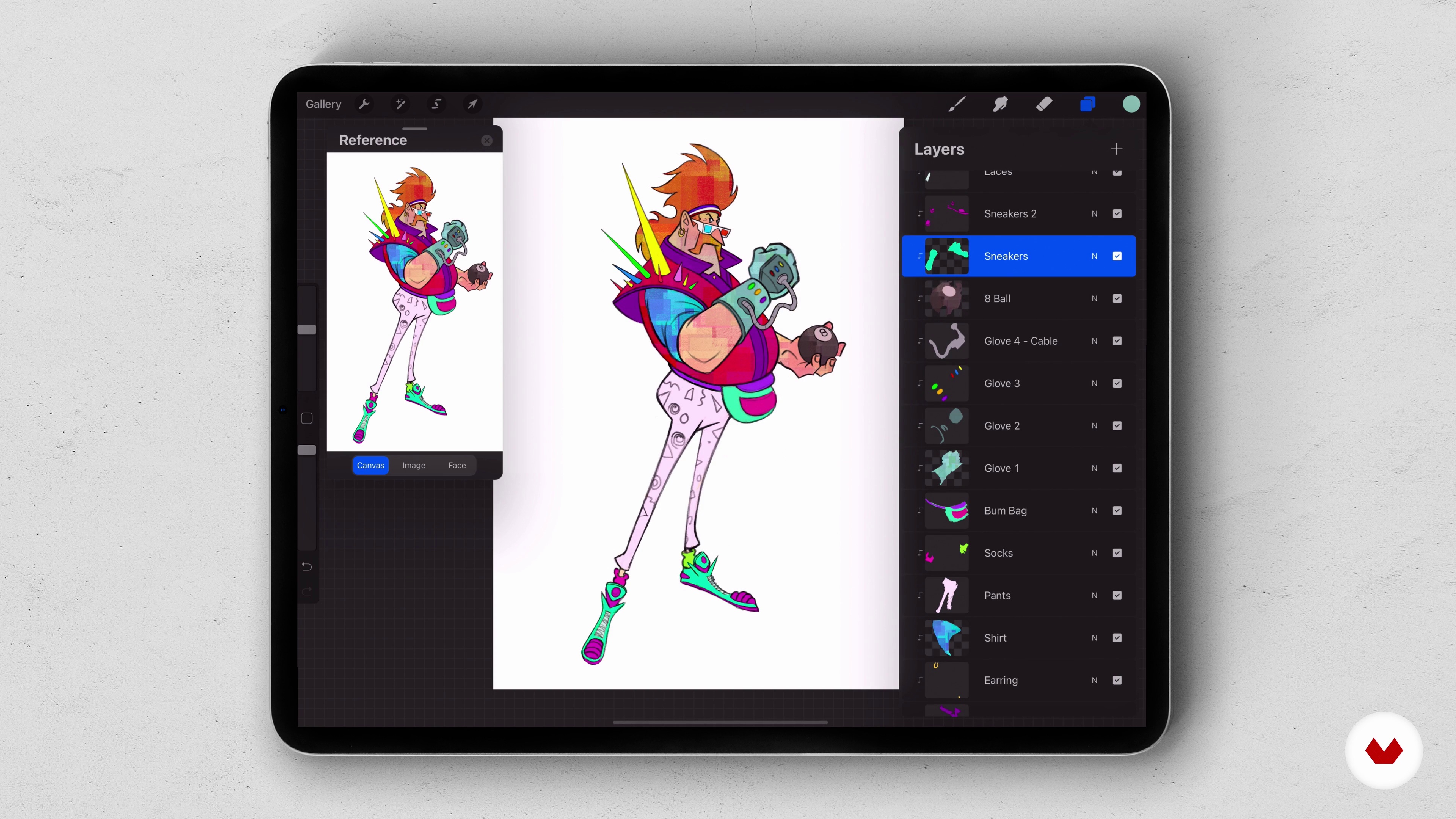Select the Socks layer name
Screen dimensions: 1456x819
pos(998,553)
